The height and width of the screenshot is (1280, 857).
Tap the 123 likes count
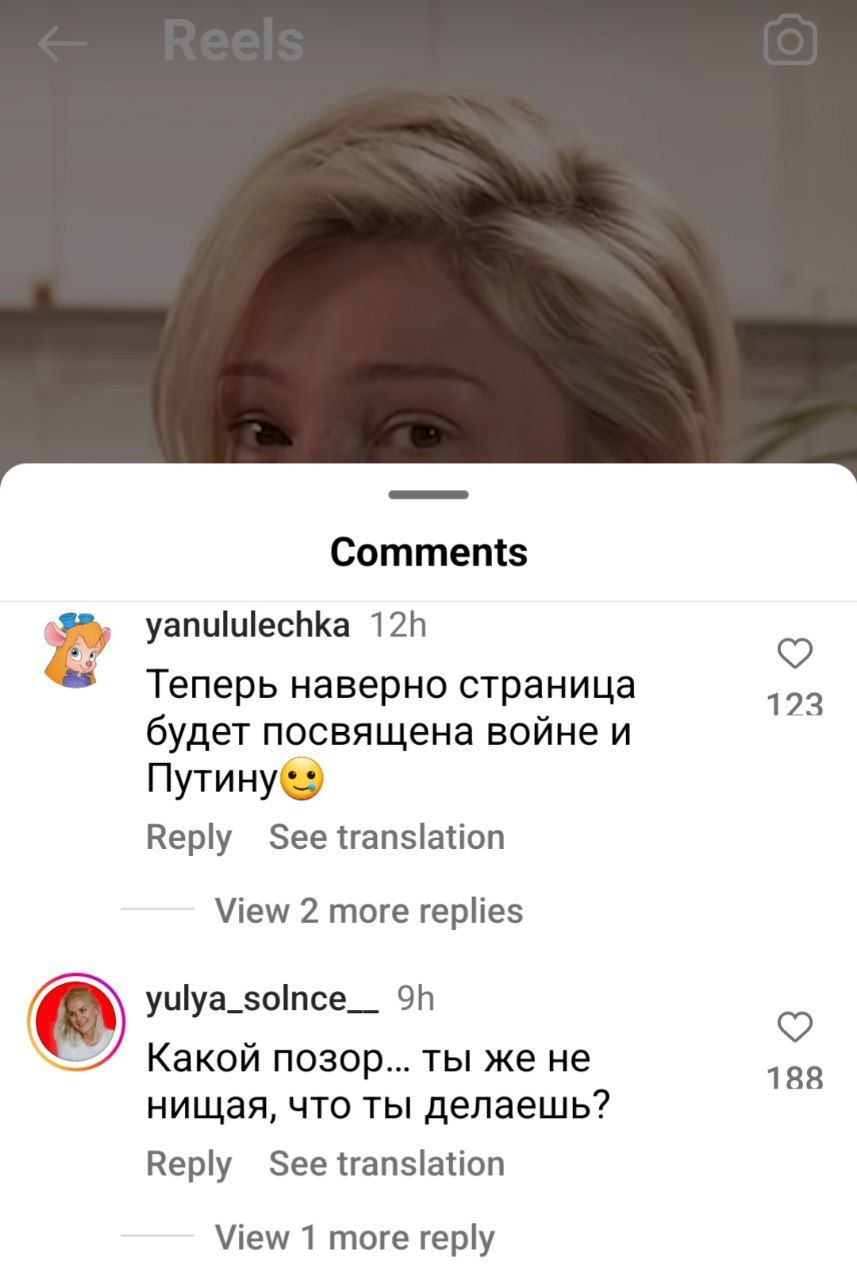tap(795, 705)
